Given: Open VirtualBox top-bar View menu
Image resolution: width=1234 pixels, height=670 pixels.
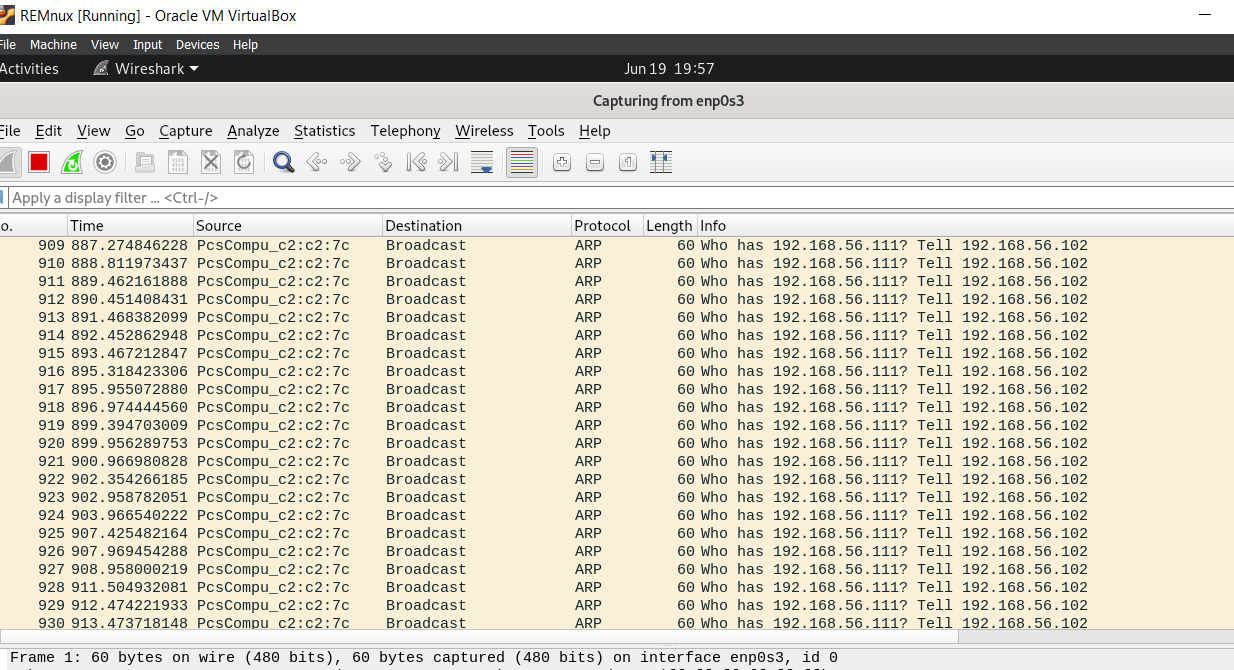Looking at the screenshot, I should point(105,45).
